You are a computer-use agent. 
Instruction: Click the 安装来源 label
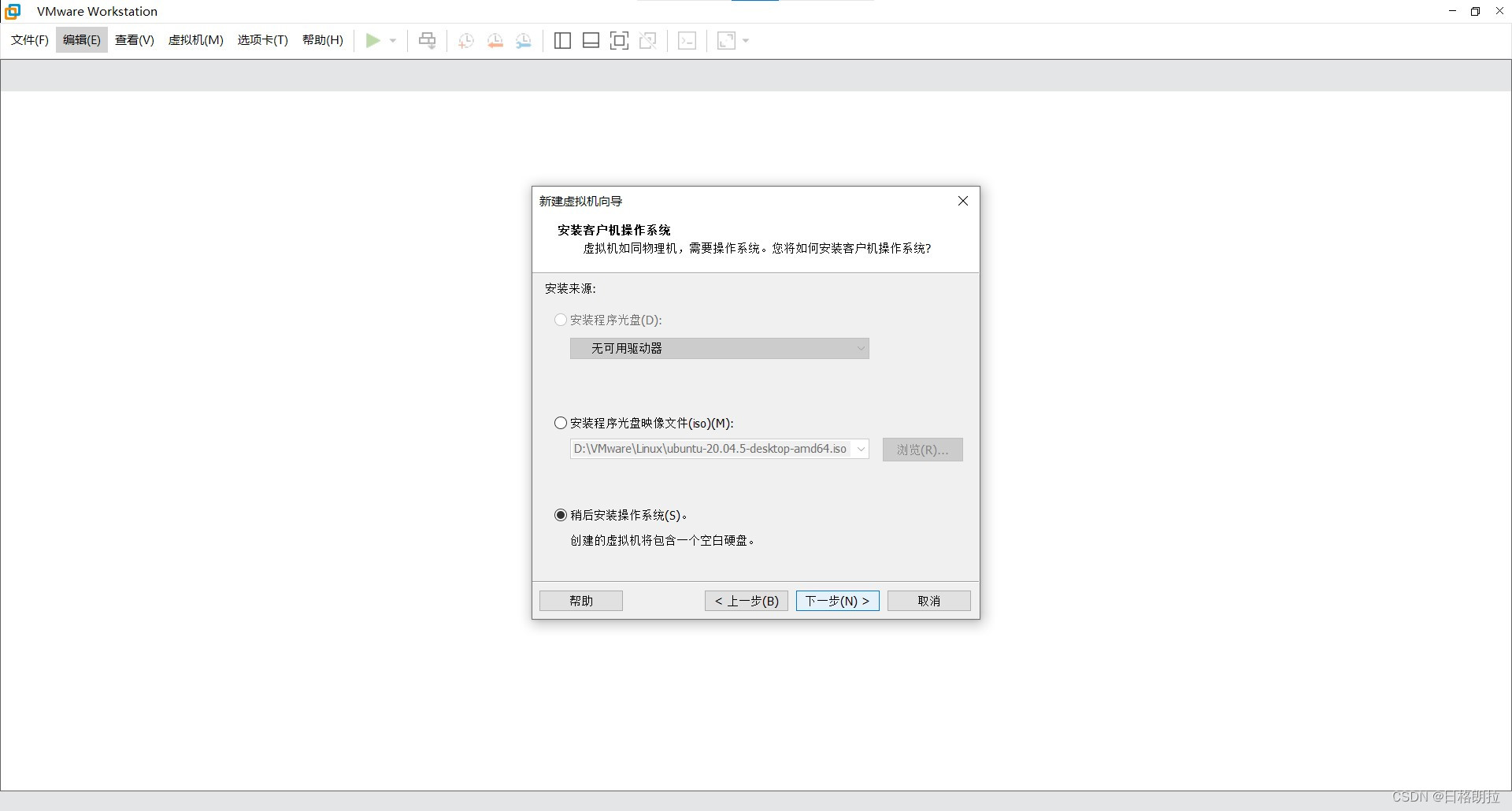570,288
